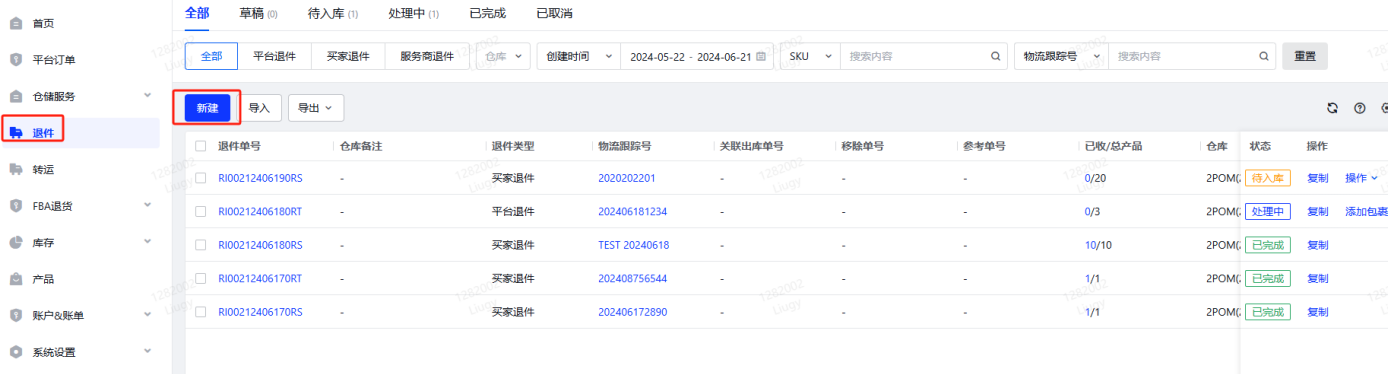Open 首页 via its sidebar icon

(x=16, y=23)
